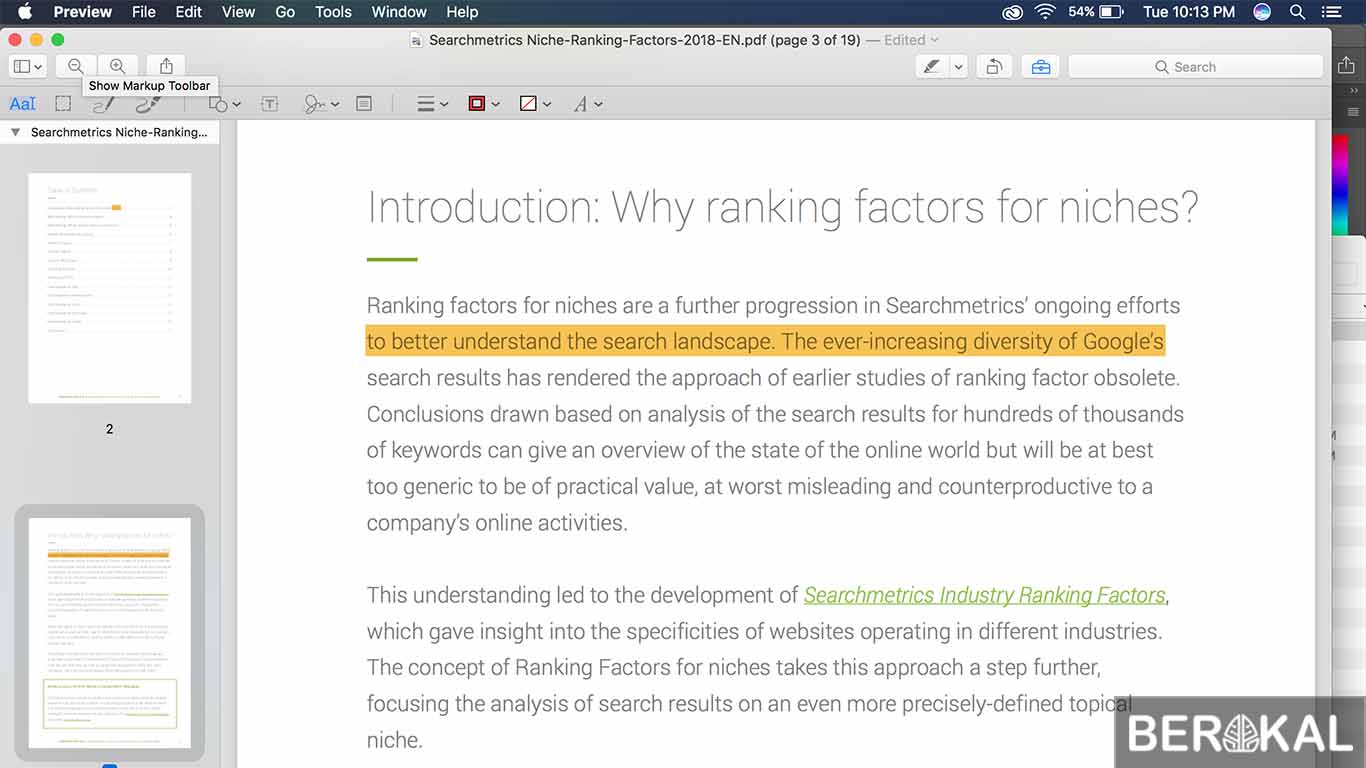Open the Go menu
The image size is (1366, 768).
285,12
